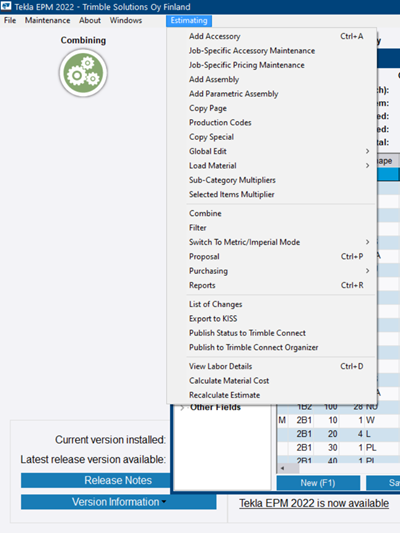Choose Add Accessory
The height and width of the screenshot is (533, 400).
tap(272, 36)
